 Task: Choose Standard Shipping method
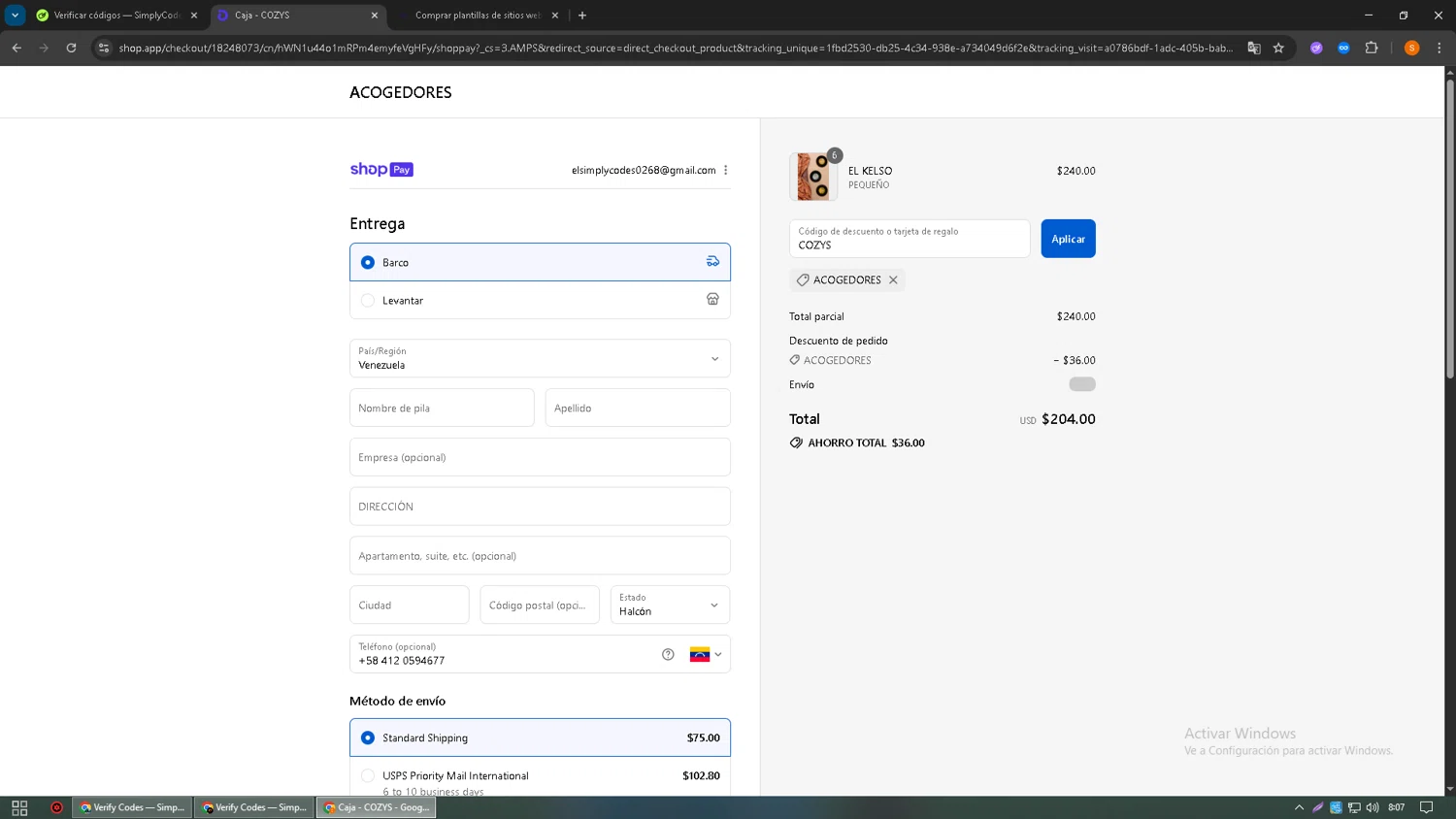pyautogui.click(x=540, y=737)
